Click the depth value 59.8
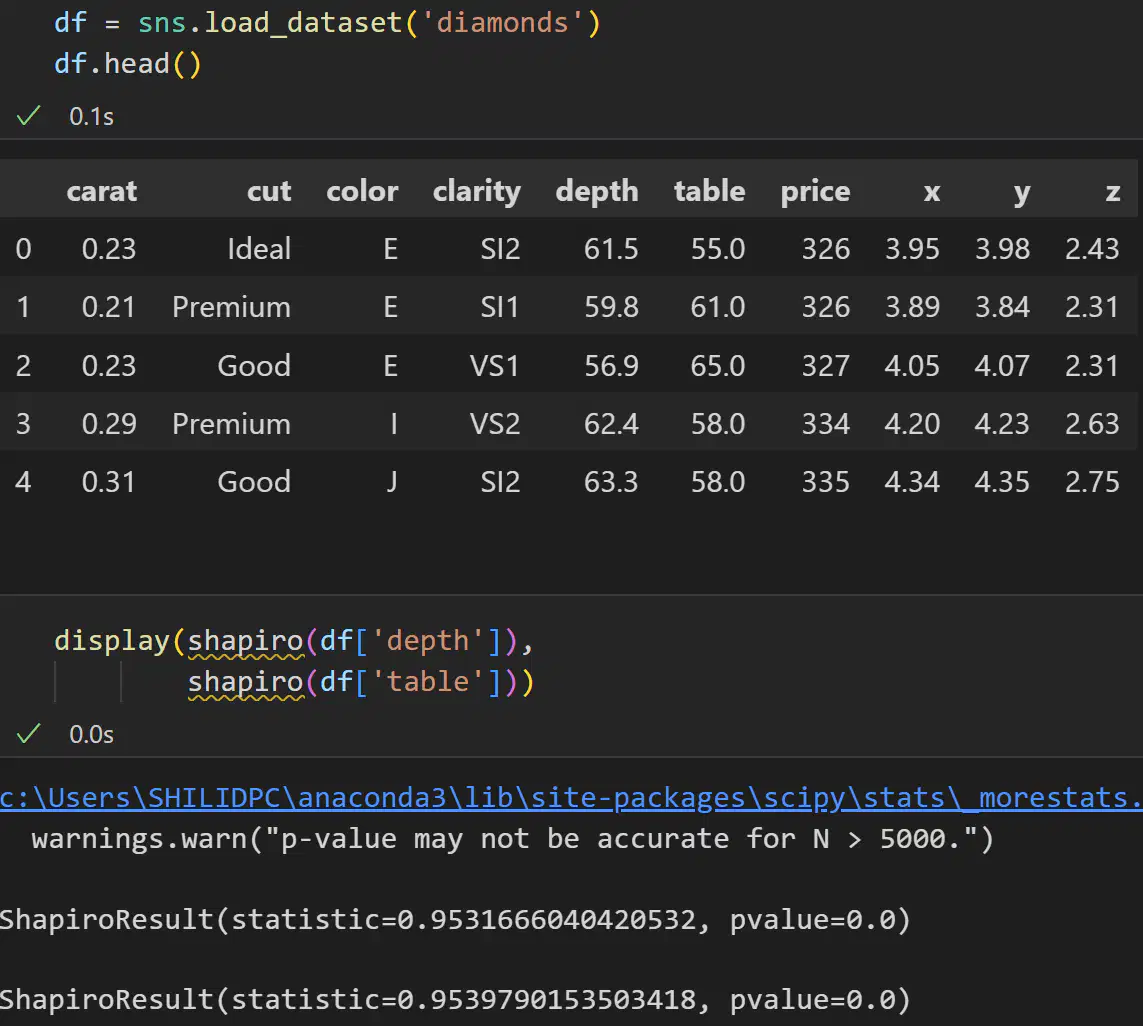1143x1026 pixels. click(611, 307)
